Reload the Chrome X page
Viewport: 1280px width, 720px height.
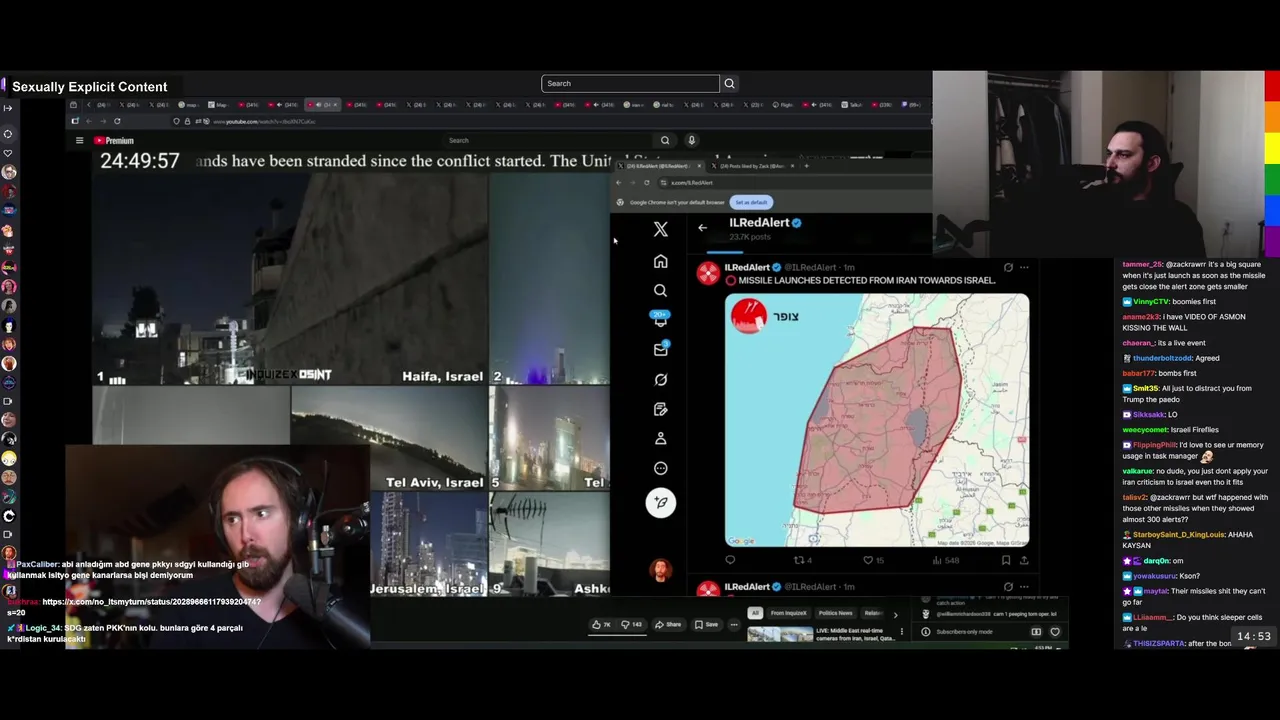tap(646, 182)
